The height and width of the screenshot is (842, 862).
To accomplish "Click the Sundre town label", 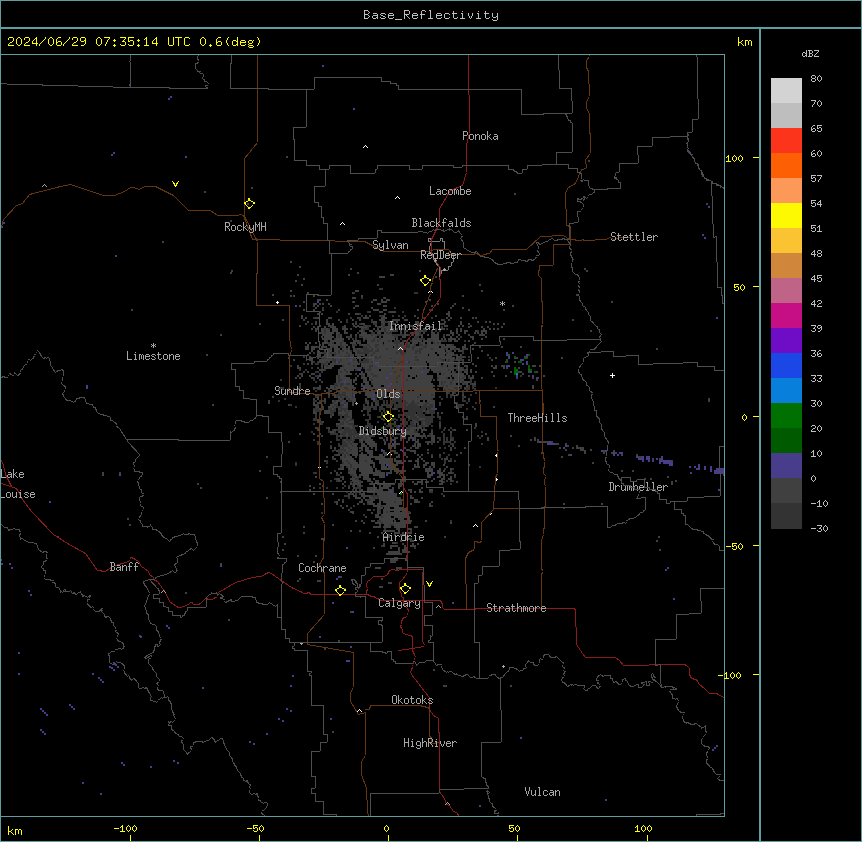I will coord(292,391).
